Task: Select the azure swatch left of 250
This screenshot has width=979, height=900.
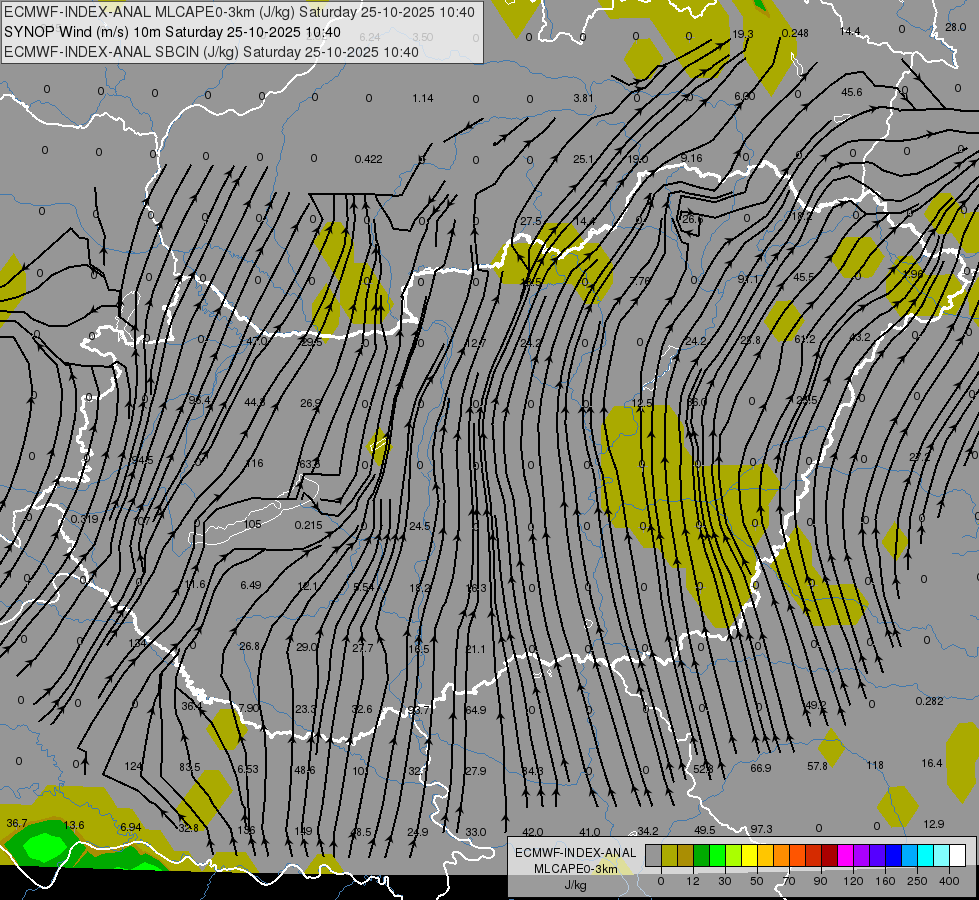Action: 910,856
